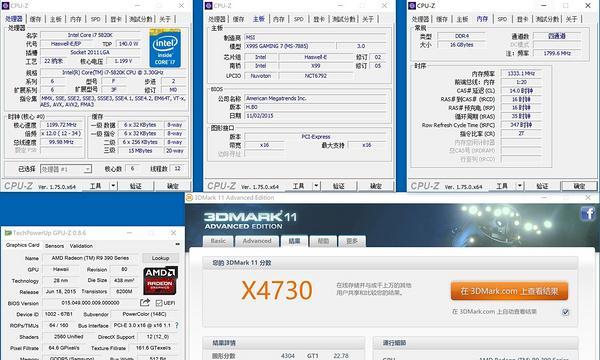Screen dimensions: 600x360
Task: Expand 工具 arrow in middle CPU-Z window
Action: click(x=316, y=186)
